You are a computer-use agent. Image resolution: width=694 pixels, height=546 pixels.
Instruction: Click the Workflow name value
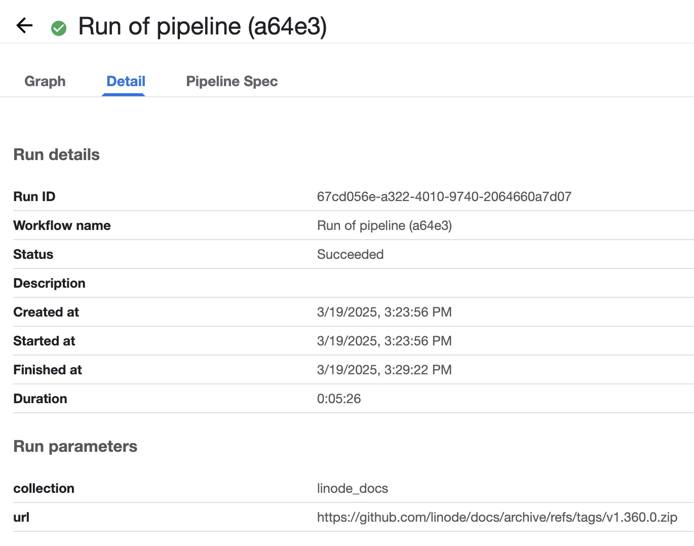(x=384, y=226)
